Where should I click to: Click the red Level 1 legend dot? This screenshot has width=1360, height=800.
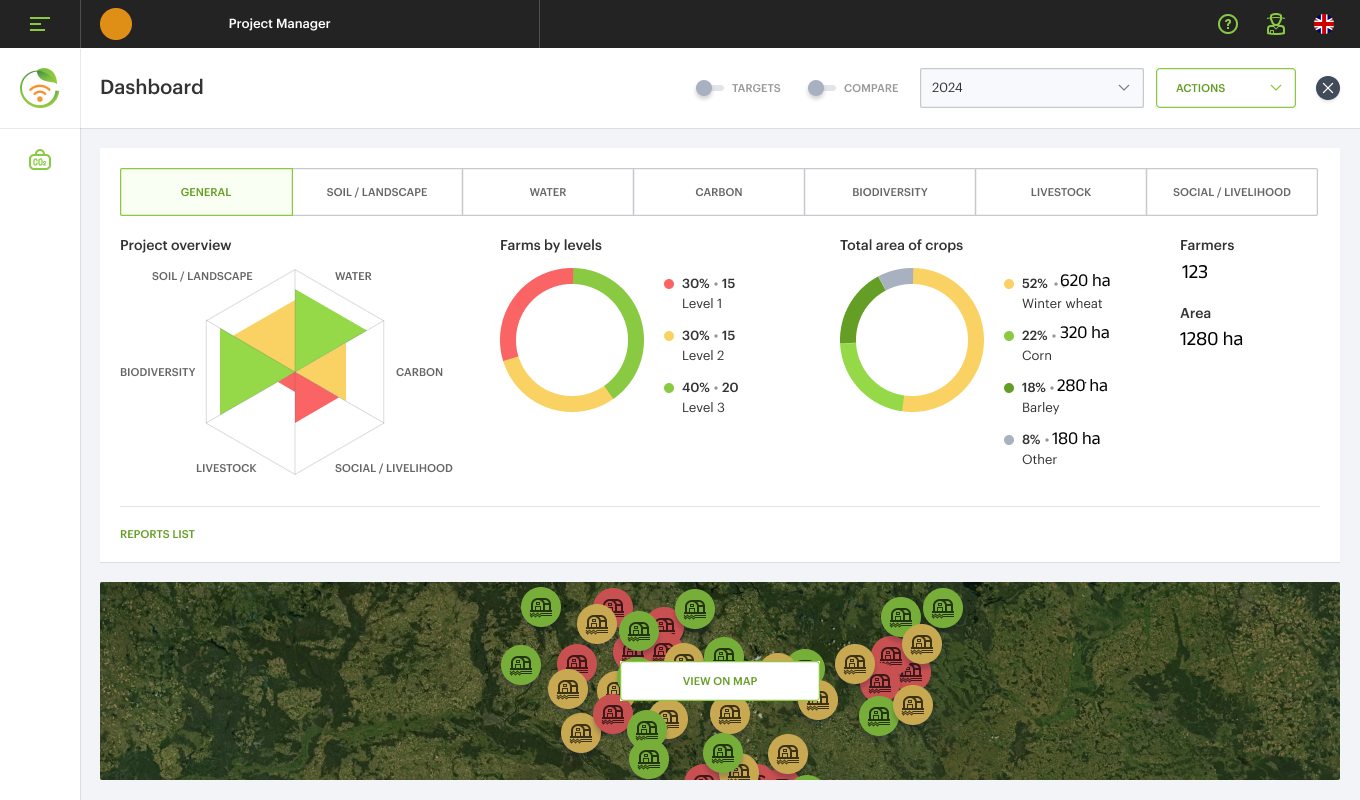pos(669,284)
